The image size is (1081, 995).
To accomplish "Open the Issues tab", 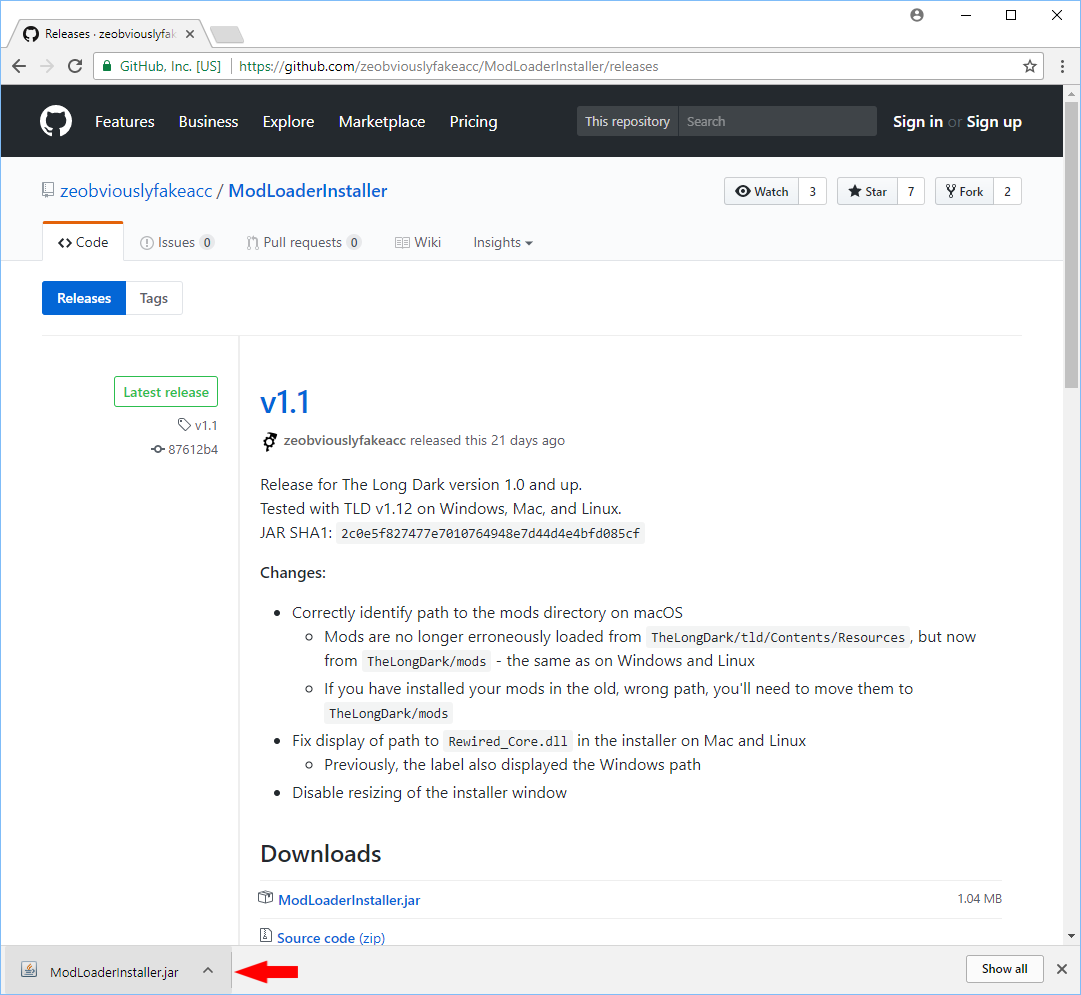I will tap(176, 243).
